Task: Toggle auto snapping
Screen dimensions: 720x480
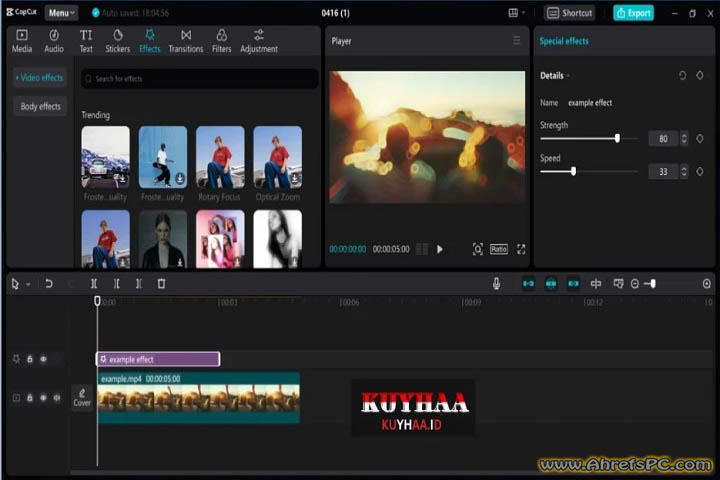Action: tap(551, 283)
